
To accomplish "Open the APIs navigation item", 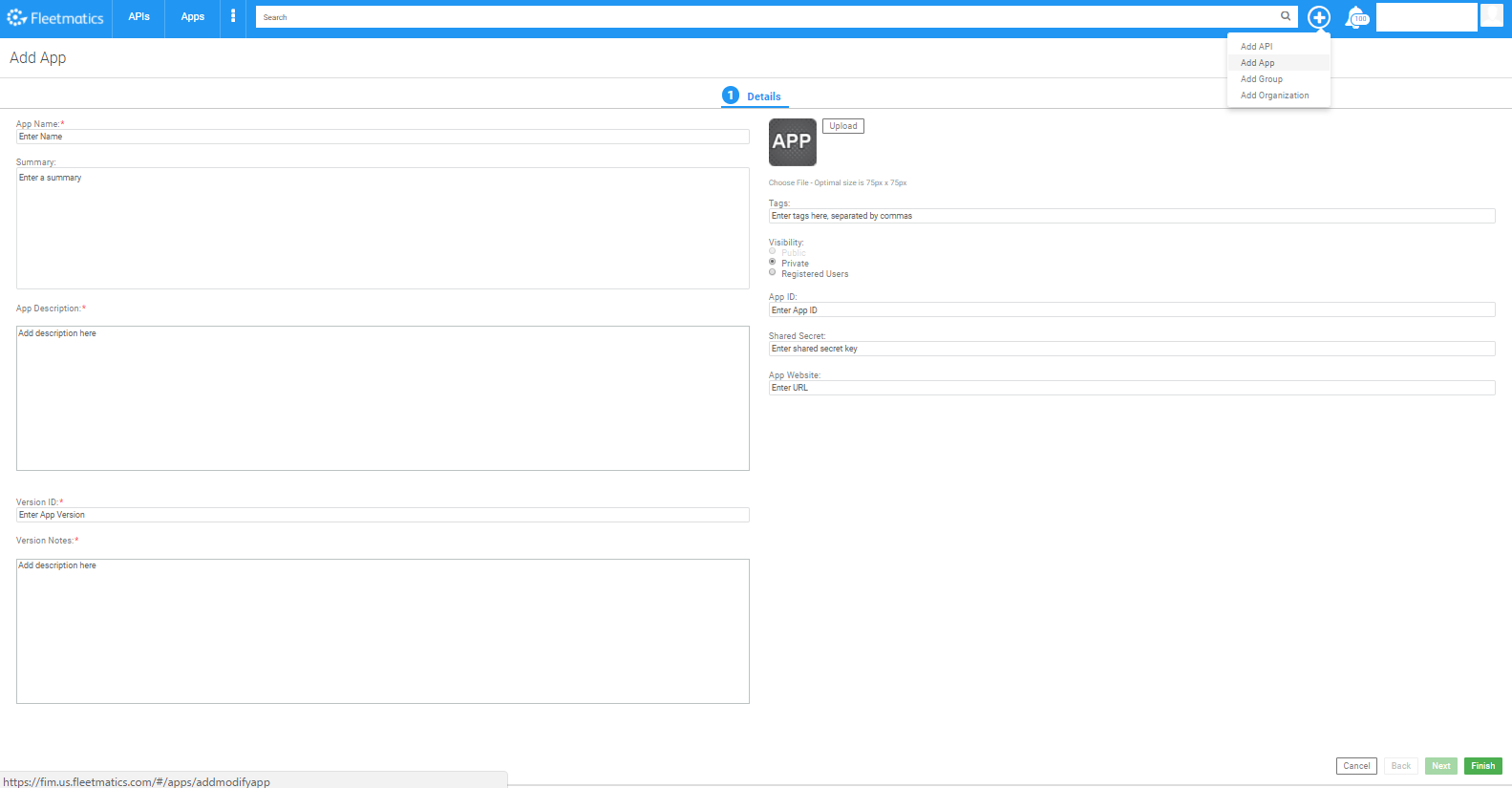I will click(x=139, y=17).
